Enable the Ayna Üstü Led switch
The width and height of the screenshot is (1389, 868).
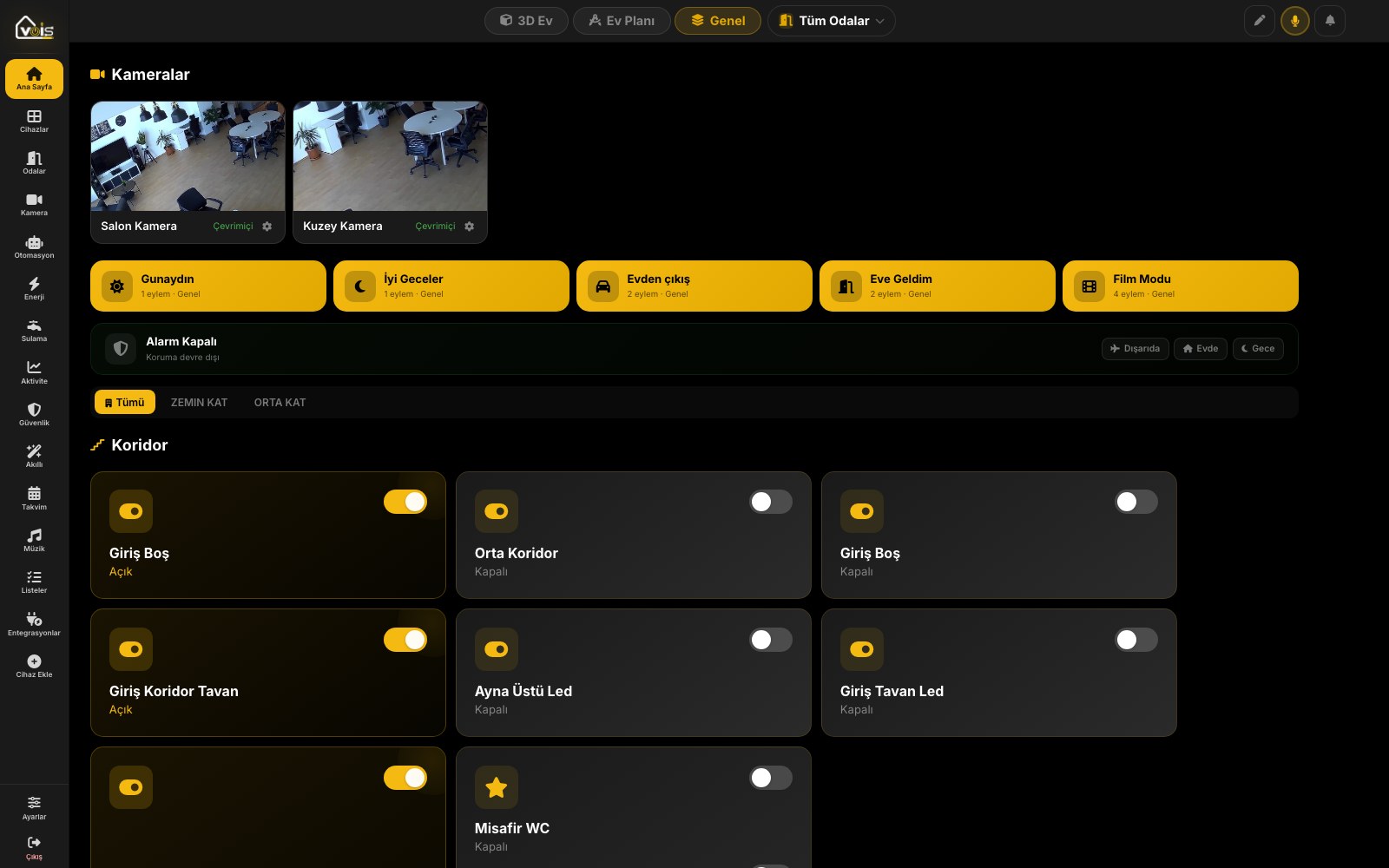point(771,640)
